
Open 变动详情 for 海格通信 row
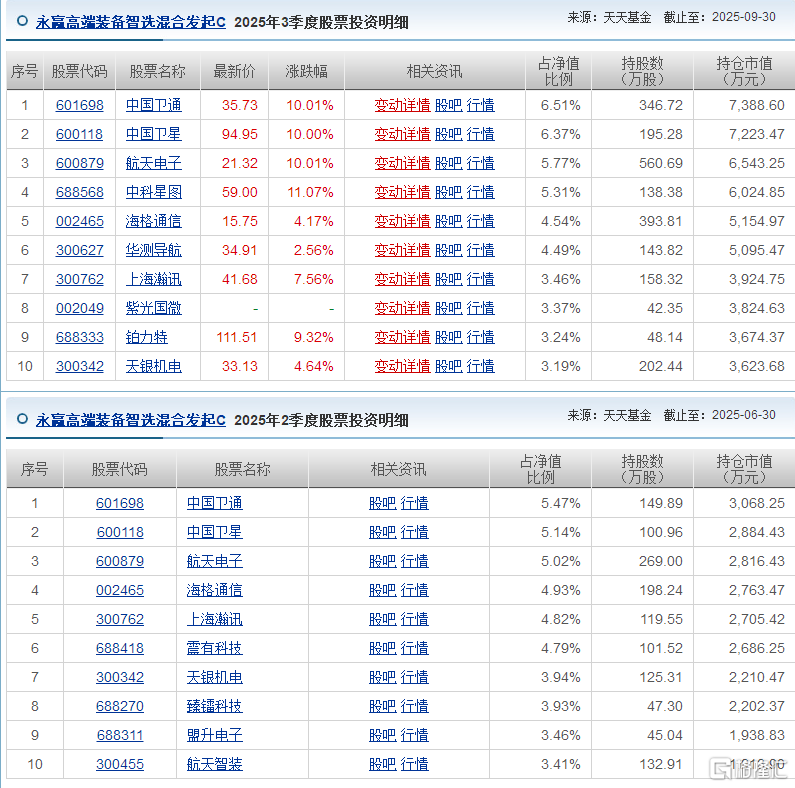[402, 221]
